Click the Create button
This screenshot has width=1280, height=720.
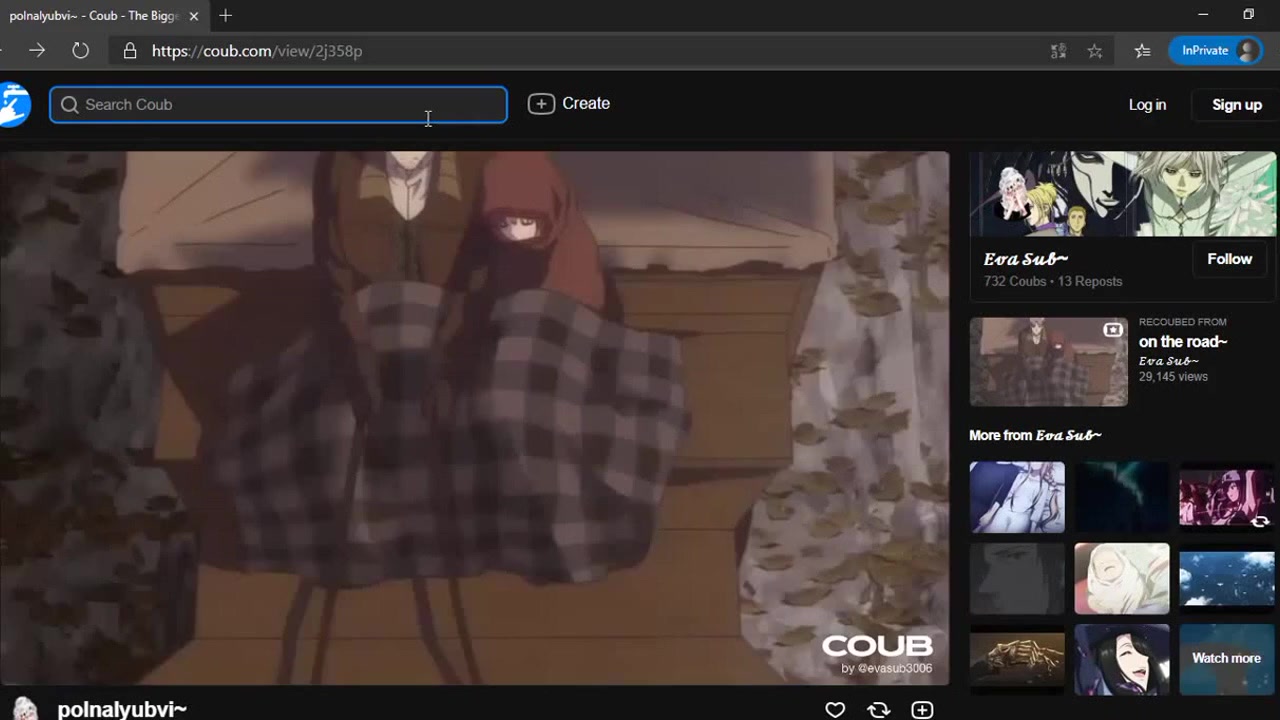coord(569,104)
